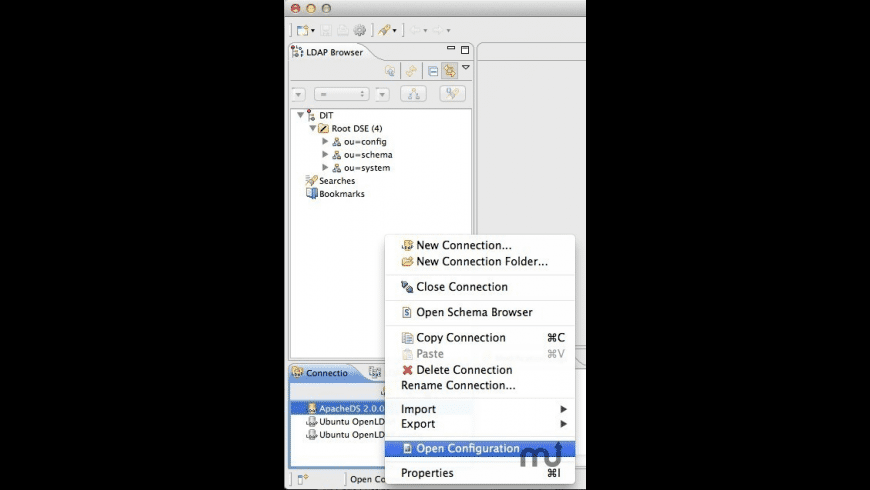Image resolution: width=870 pixels, height=490 pixels.
Task: Open the Import submenu
Action: point(479,409)
